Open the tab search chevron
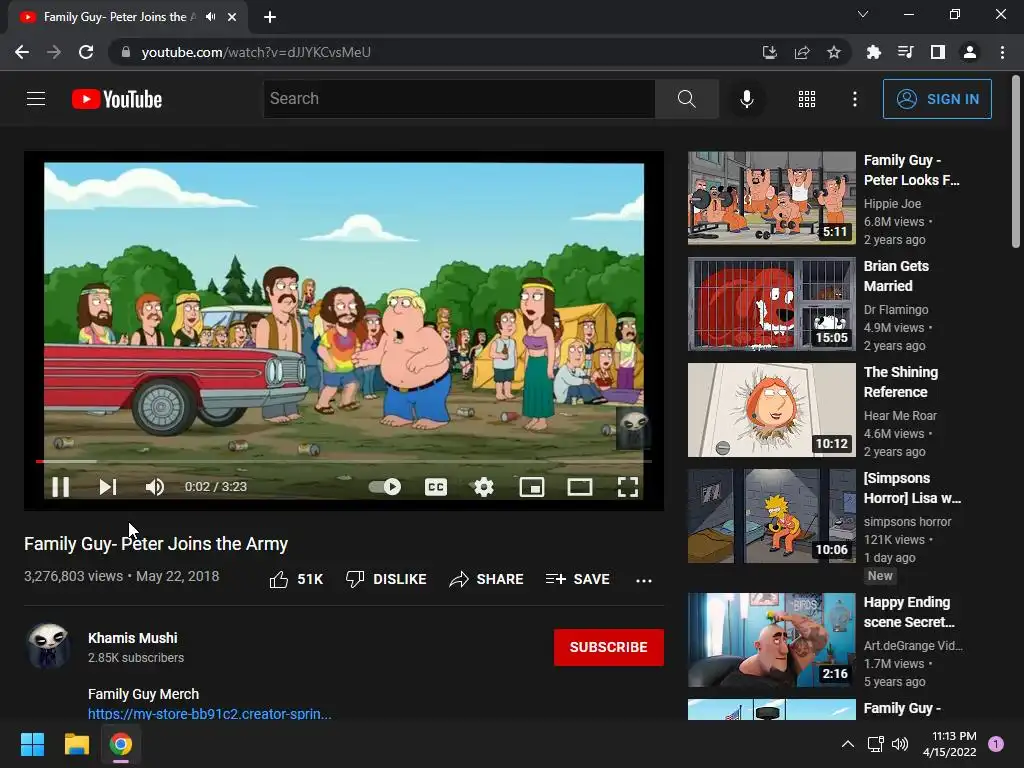Screen dimensions: 1024x768 [863, 14]
